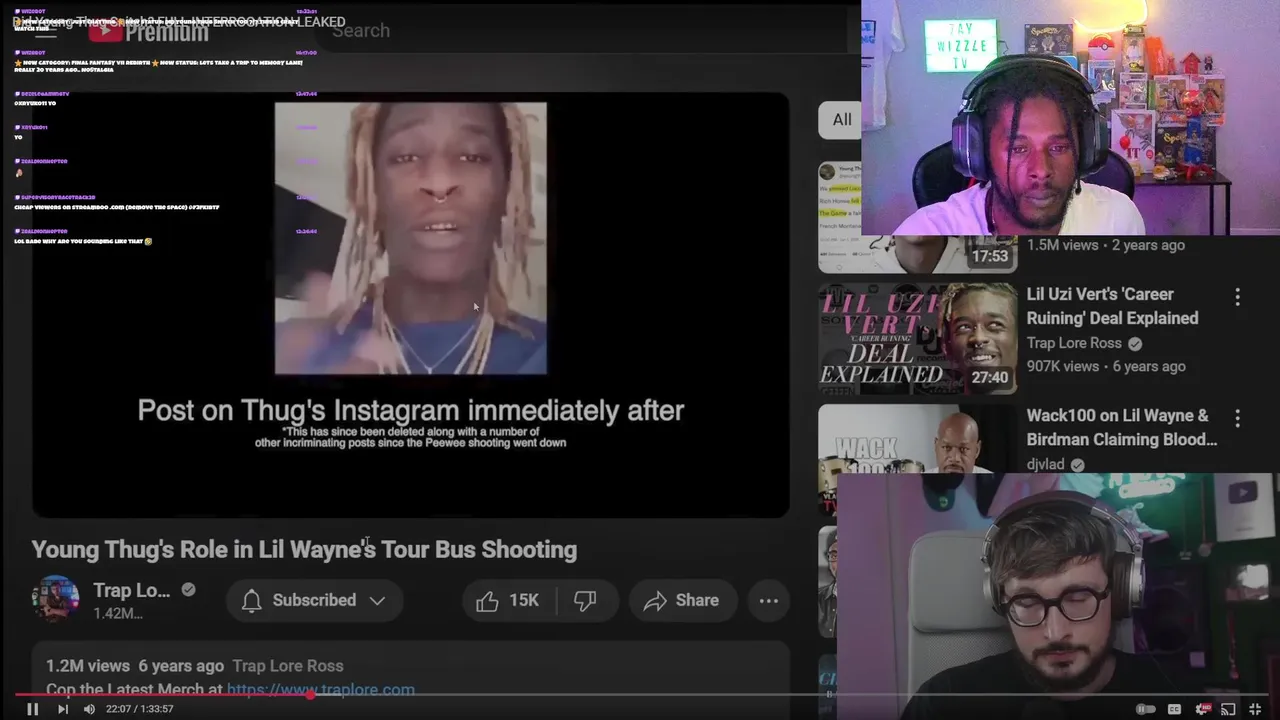This screenshot has width=1280, height=720.
Task: Mute the player volume speaker icon
Action: click(x=89, y=709)
